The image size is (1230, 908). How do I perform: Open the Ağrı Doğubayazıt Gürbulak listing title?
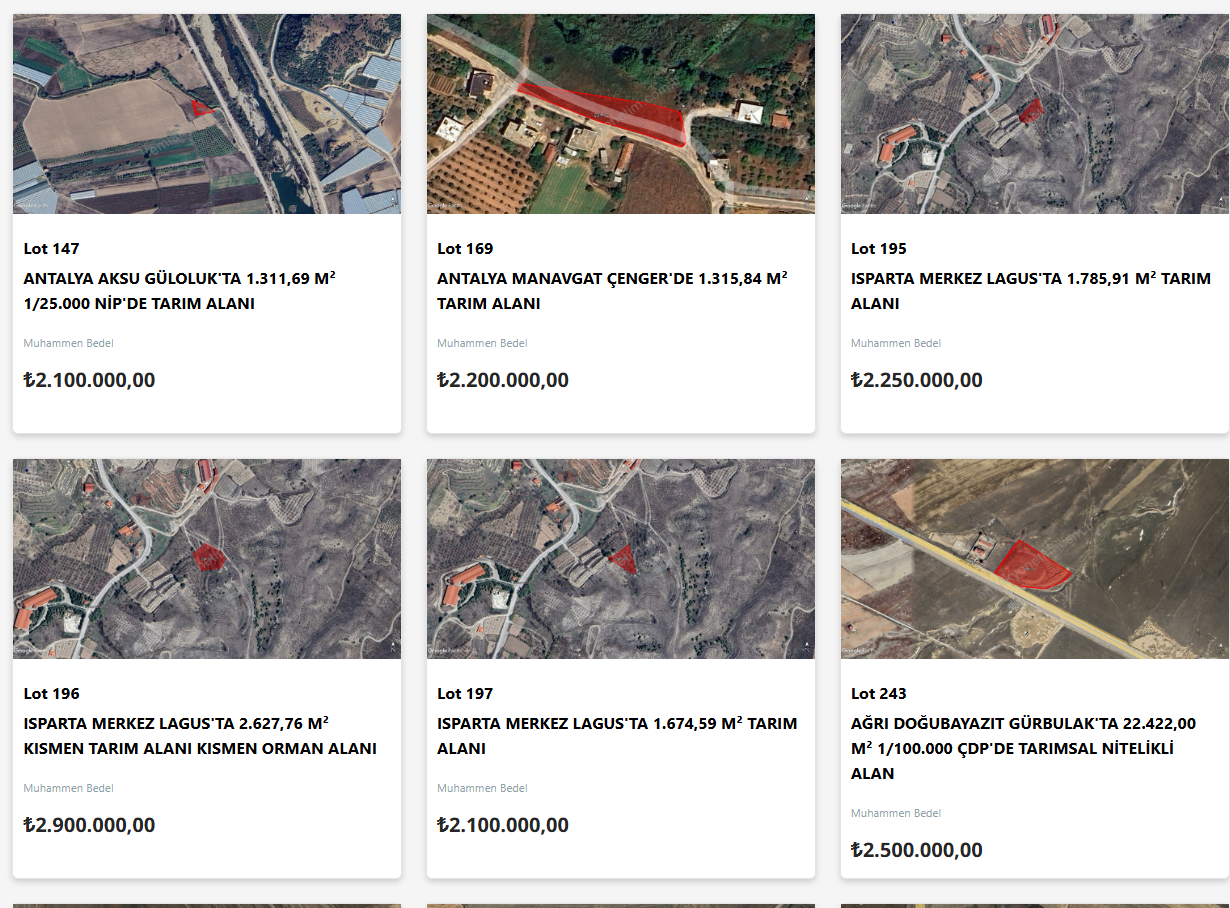pyautogui.click(x=1023, y=748)
